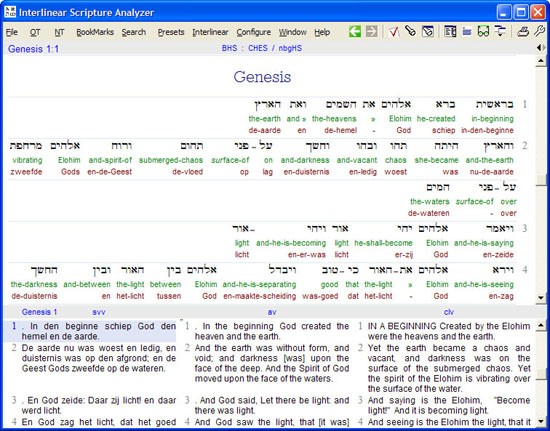This screenshot has width=550, height=431.
Task: Click the 'and-he-is-seeing' gloss
Action: [x=484, y=284]
